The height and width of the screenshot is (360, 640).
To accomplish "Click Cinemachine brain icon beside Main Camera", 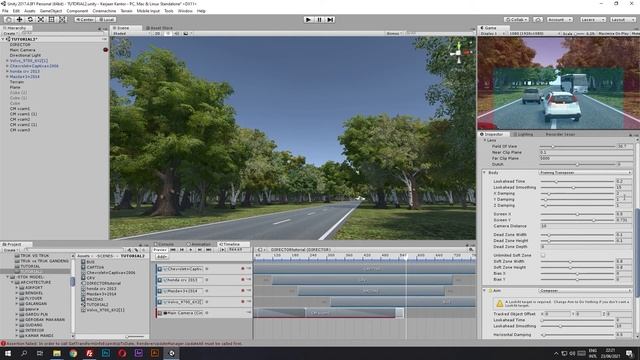I will point(105,50).
